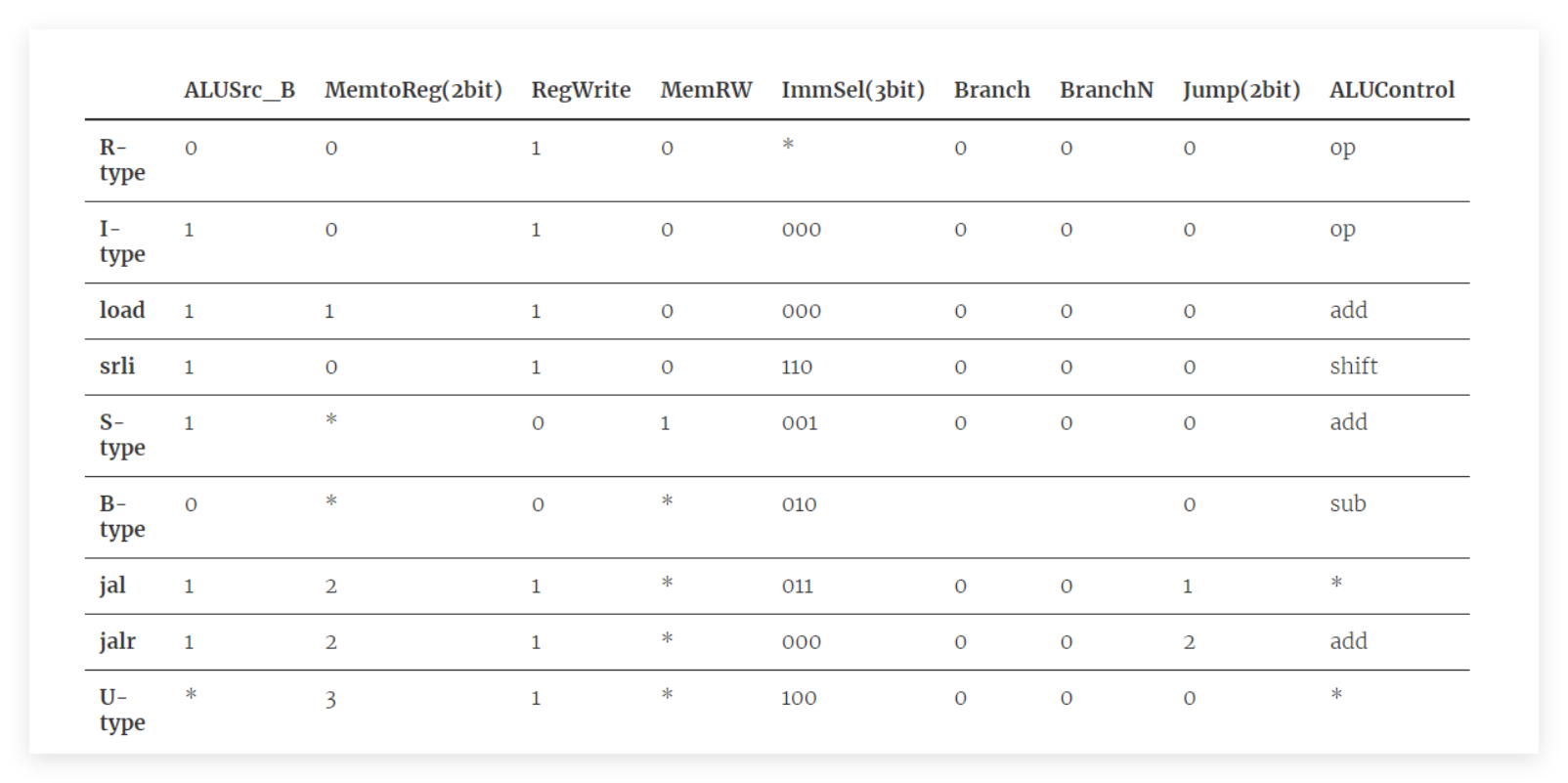1568x783 pixels.
Task: Click the Jump(2bit) column header
Action: pyautogui.click(x=1241, y=90)
